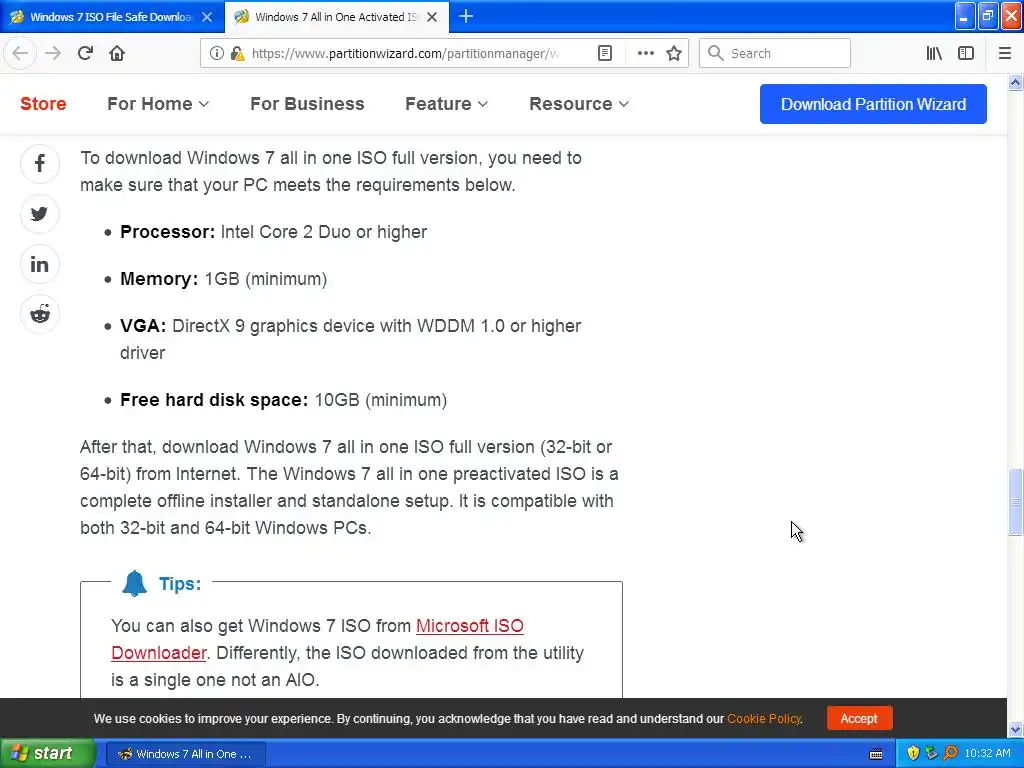
Task: Close the Windows 7 ISO File tab
Action: (x=207, y=17)
